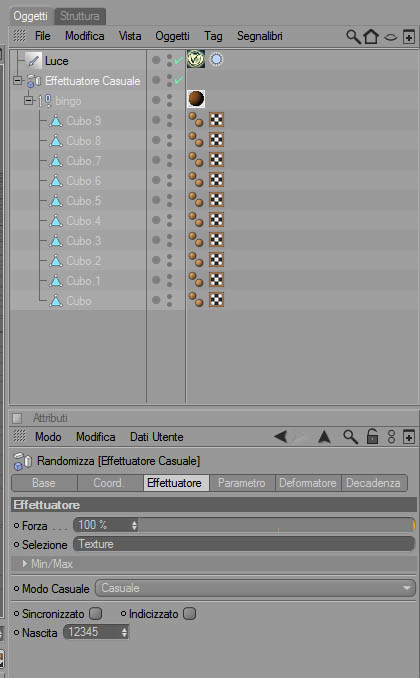The height and width of the screenshot is (678, 420).
Task: Switch to the Parametro tab
Action: point(242,483)
